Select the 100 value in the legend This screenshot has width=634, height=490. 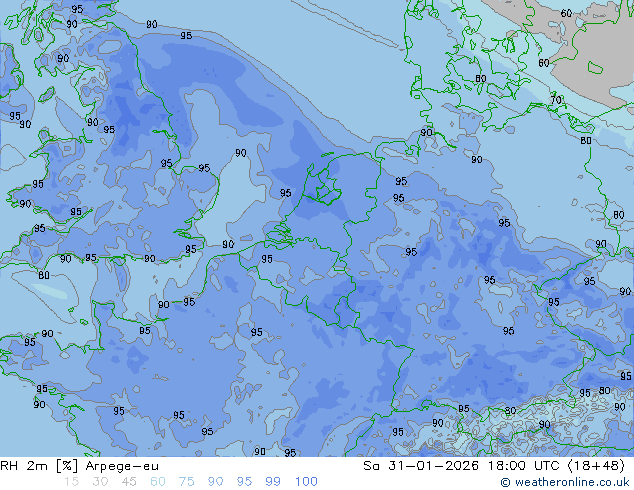point(306,482)
